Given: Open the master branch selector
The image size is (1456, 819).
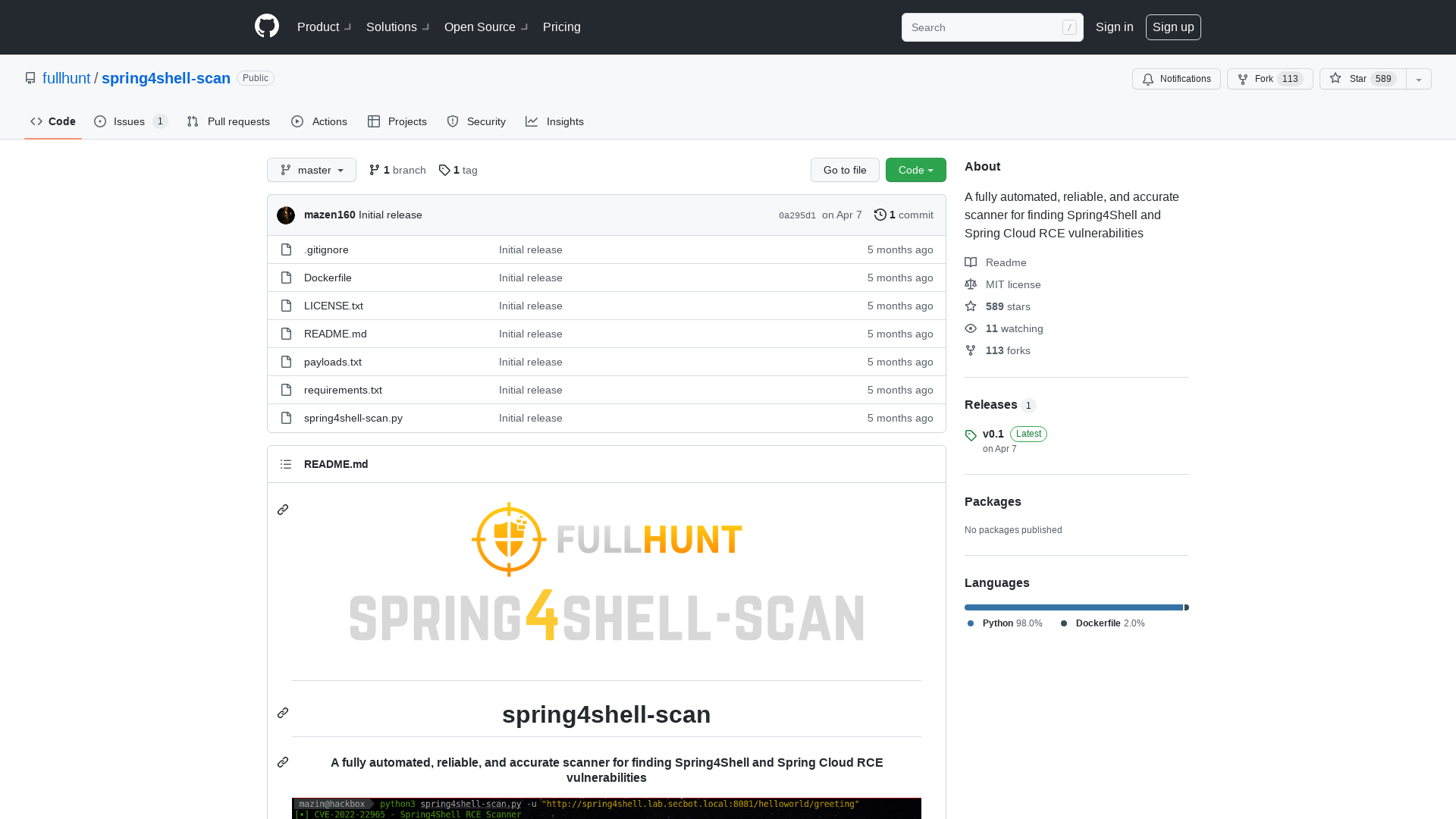Looking at the screenshot, I should (x=312, y=170).
